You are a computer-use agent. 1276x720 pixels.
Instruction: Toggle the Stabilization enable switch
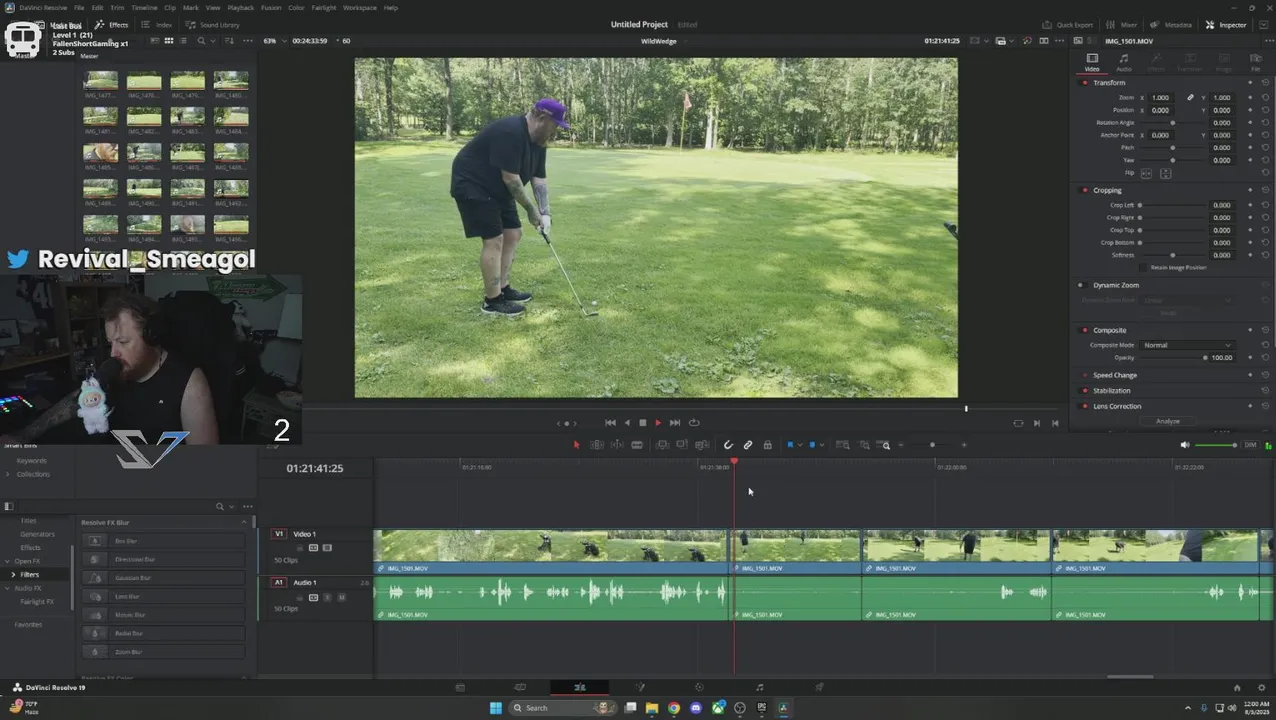(1084, 391)
